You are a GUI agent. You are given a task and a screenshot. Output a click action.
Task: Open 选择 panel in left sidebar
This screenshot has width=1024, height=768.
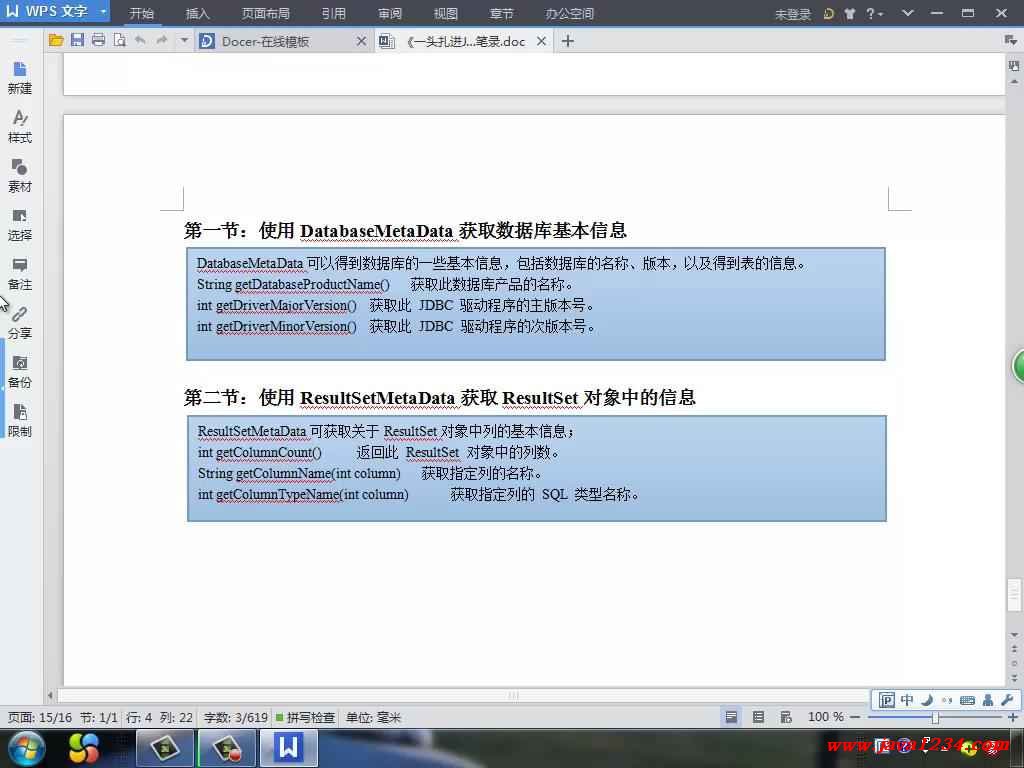click(20, 225)
